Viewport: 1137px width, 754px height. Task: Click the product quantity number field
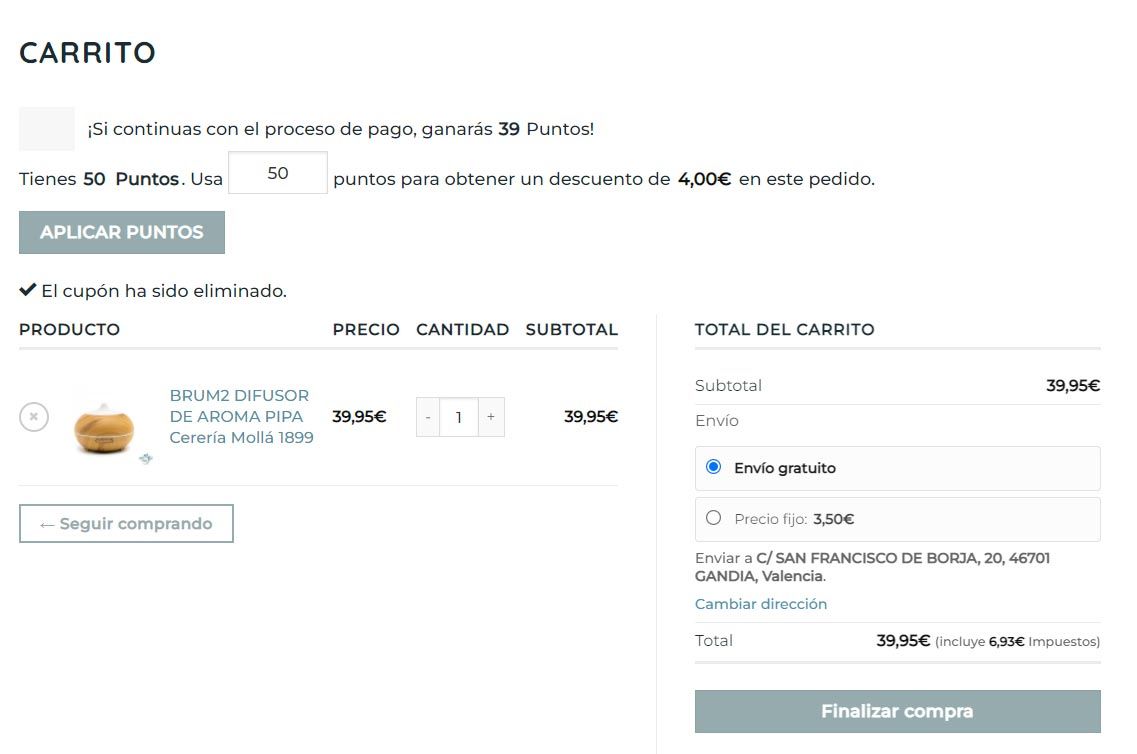click(x=459, y=417)
